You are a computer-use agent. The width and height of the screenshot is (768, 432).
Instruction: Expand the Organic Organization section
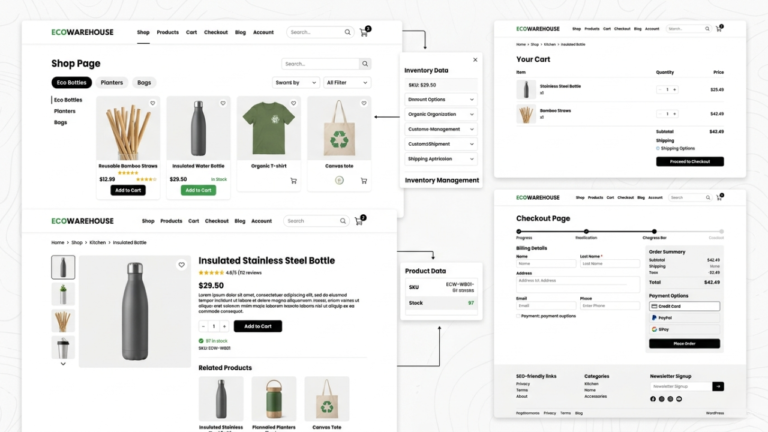click(440, 114)
